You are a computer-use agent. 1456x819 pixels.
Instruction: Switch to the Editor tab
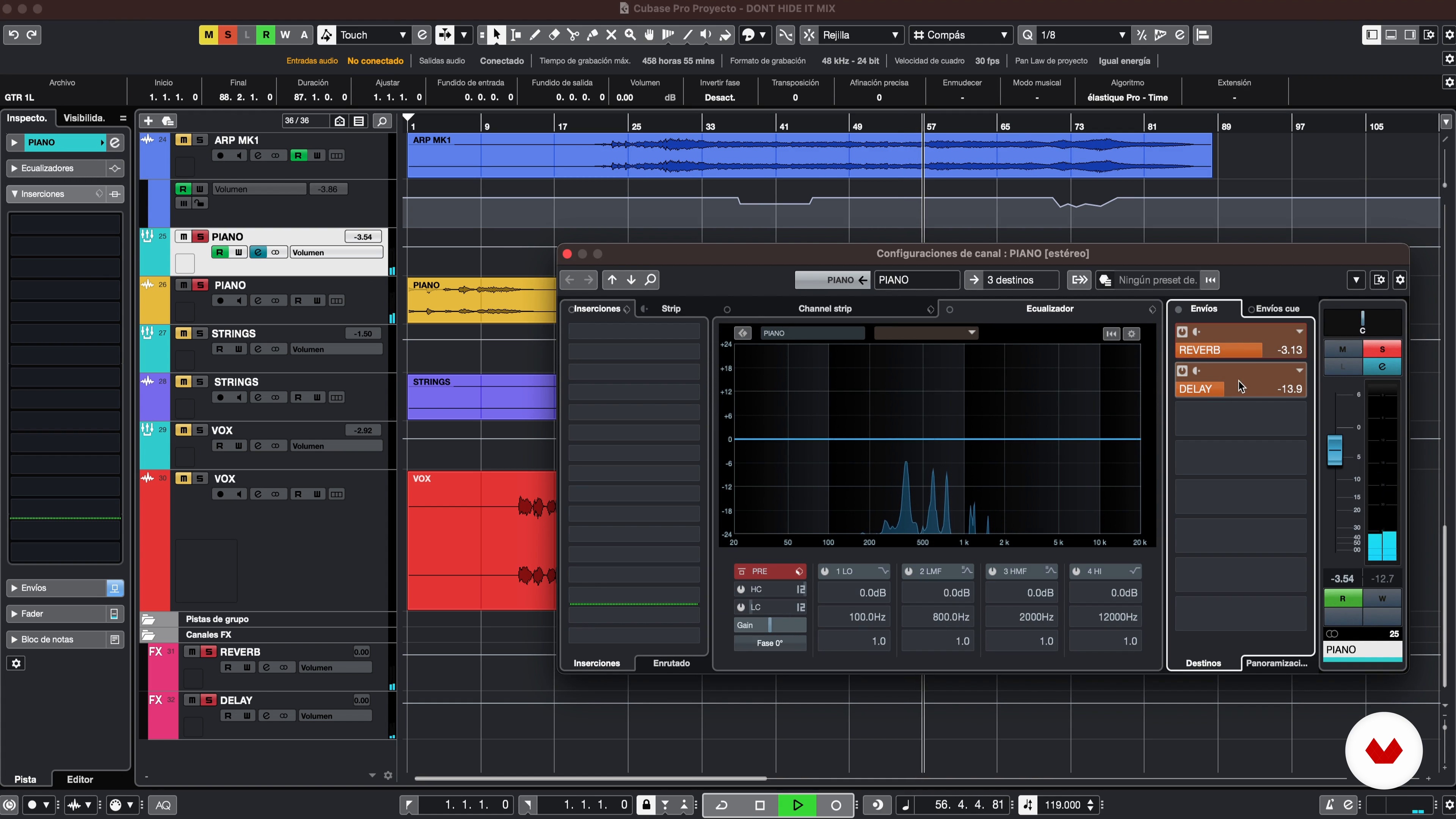pos(80,779)
